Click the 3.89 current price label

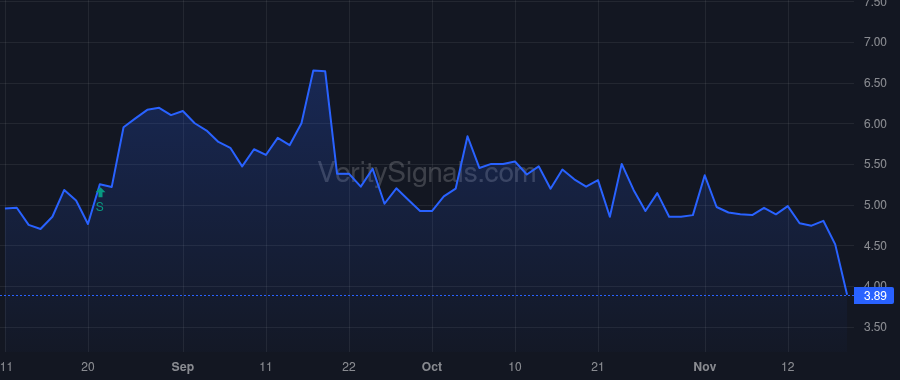pos(874,296)
